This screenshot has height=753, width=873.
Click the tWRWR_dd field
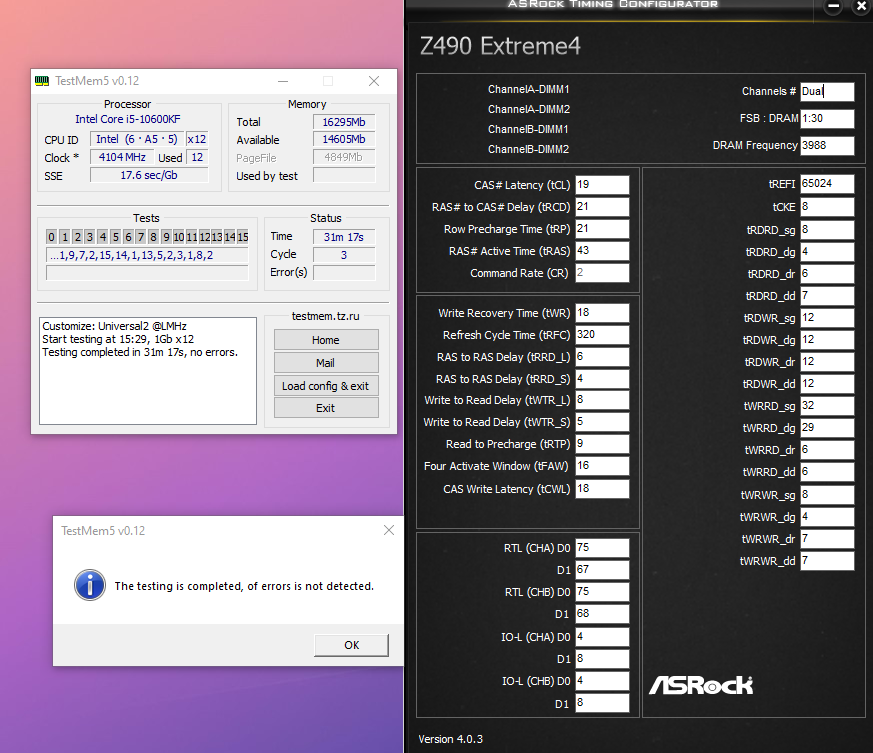[x=827, y=561]
